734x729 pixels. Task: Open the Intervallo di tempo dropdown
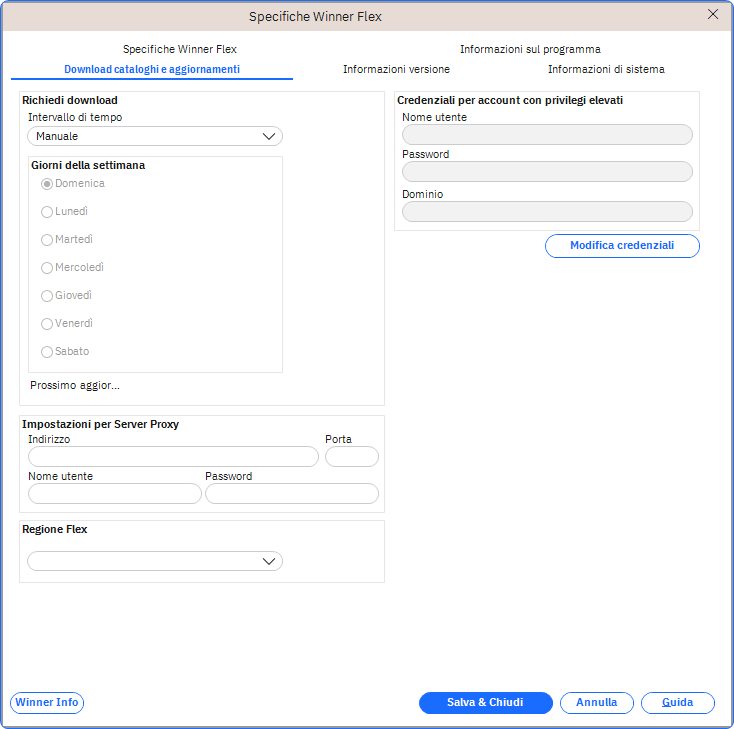tap(155, 136)
